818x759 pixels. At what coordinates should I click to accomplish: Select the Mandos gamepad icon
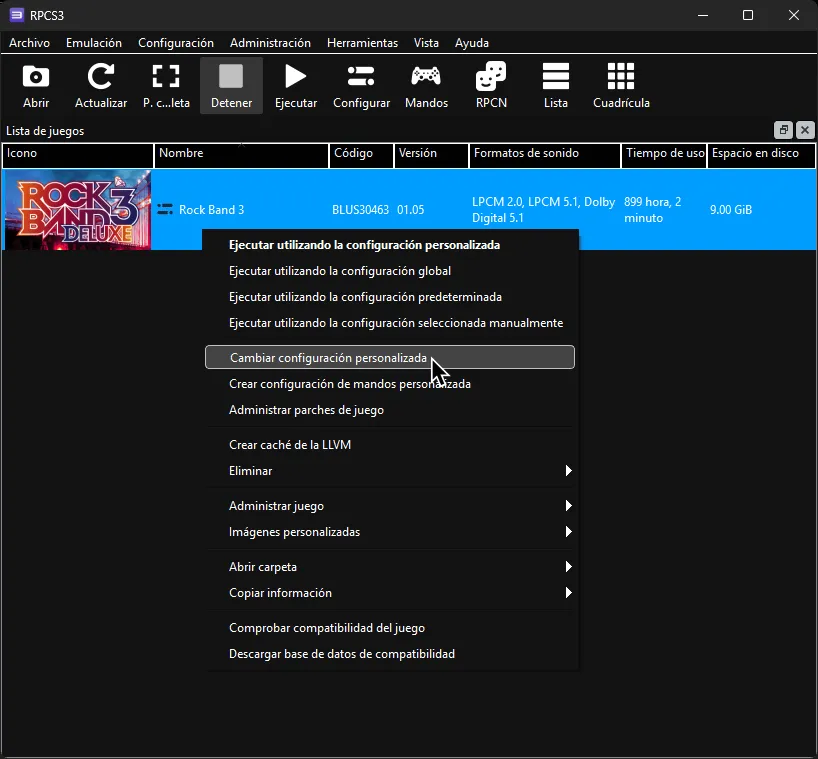pyautogui.click(x=426, y=84)
